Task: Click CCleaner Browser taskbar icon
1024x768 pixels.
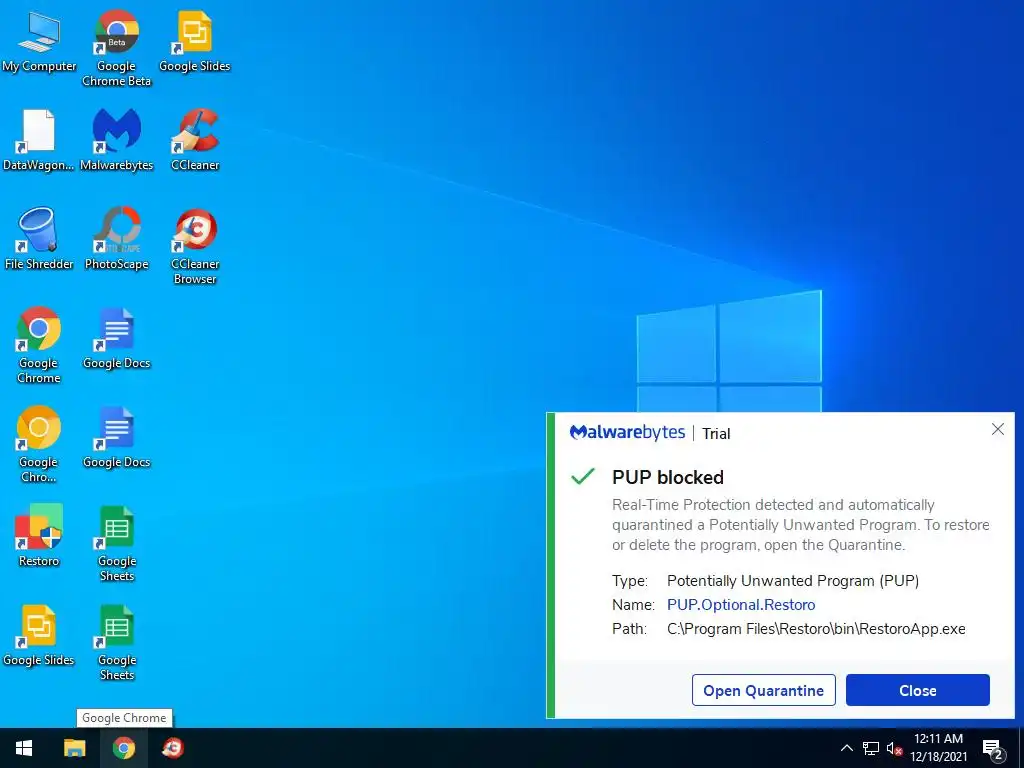Action: click(x=173, y=748)
